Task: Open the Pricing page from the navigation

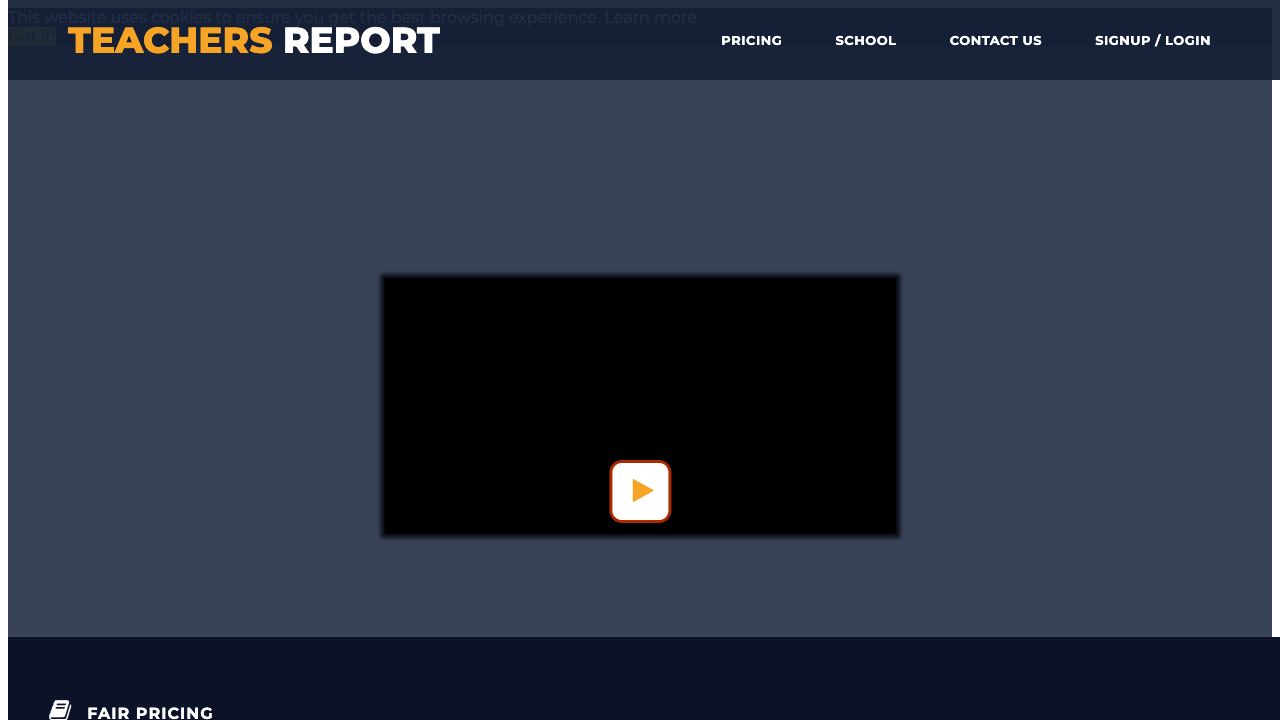Action: (x=751, y=40)
